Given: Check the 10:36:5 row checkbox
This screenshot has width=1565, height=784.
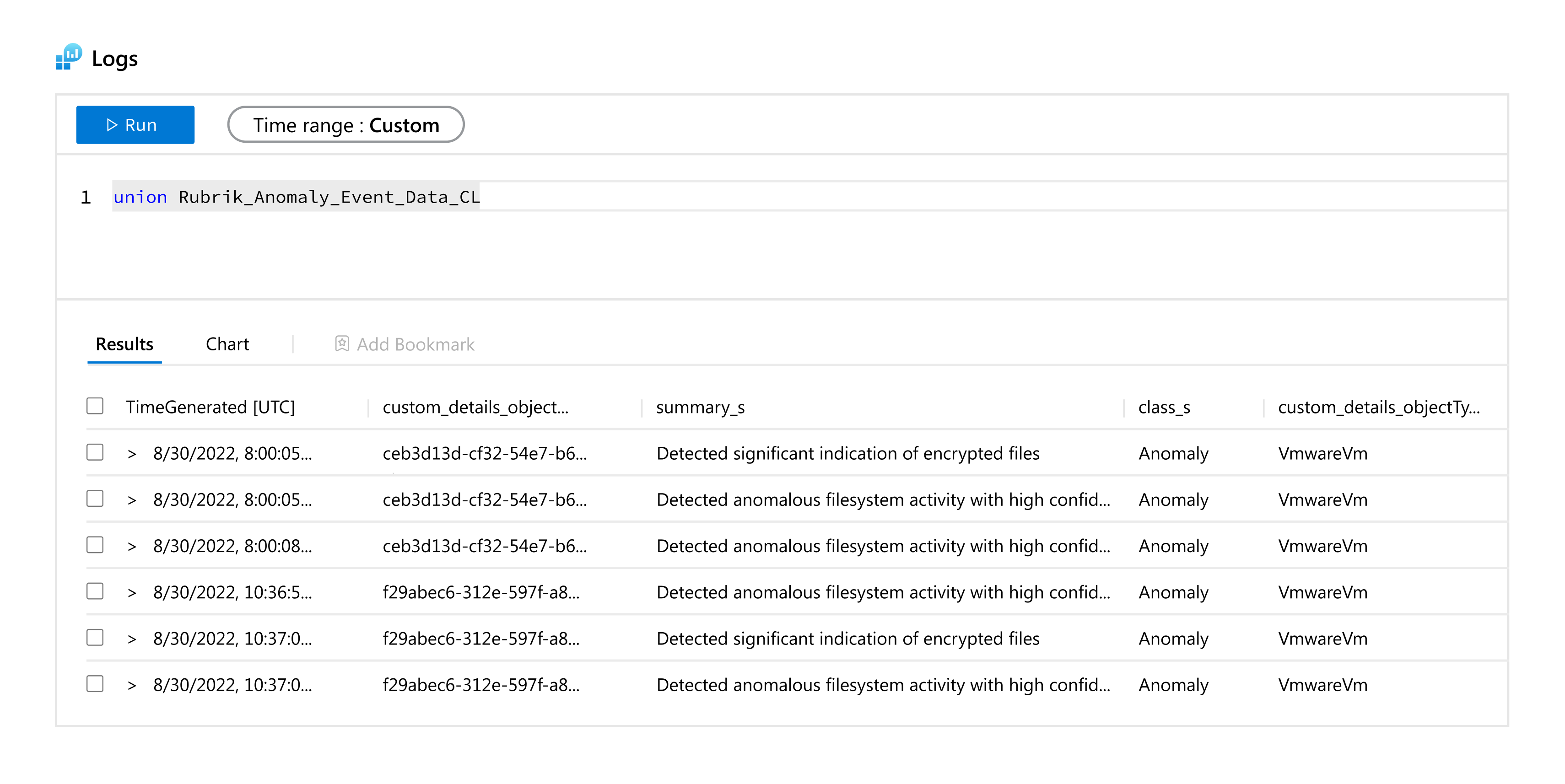Looking at the screenshot, I should click(95, 591).
